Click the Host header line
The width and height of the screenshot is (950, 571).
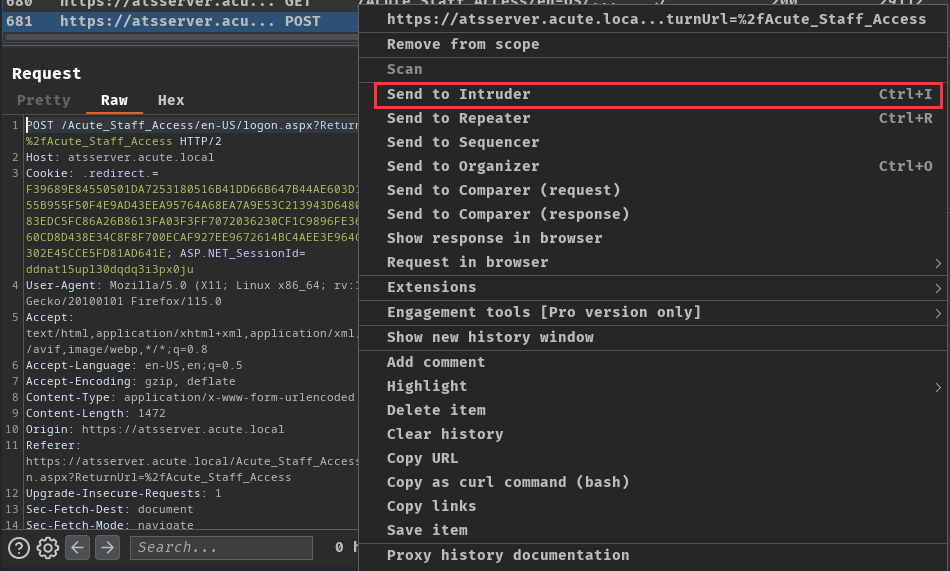tap(120, 158)
